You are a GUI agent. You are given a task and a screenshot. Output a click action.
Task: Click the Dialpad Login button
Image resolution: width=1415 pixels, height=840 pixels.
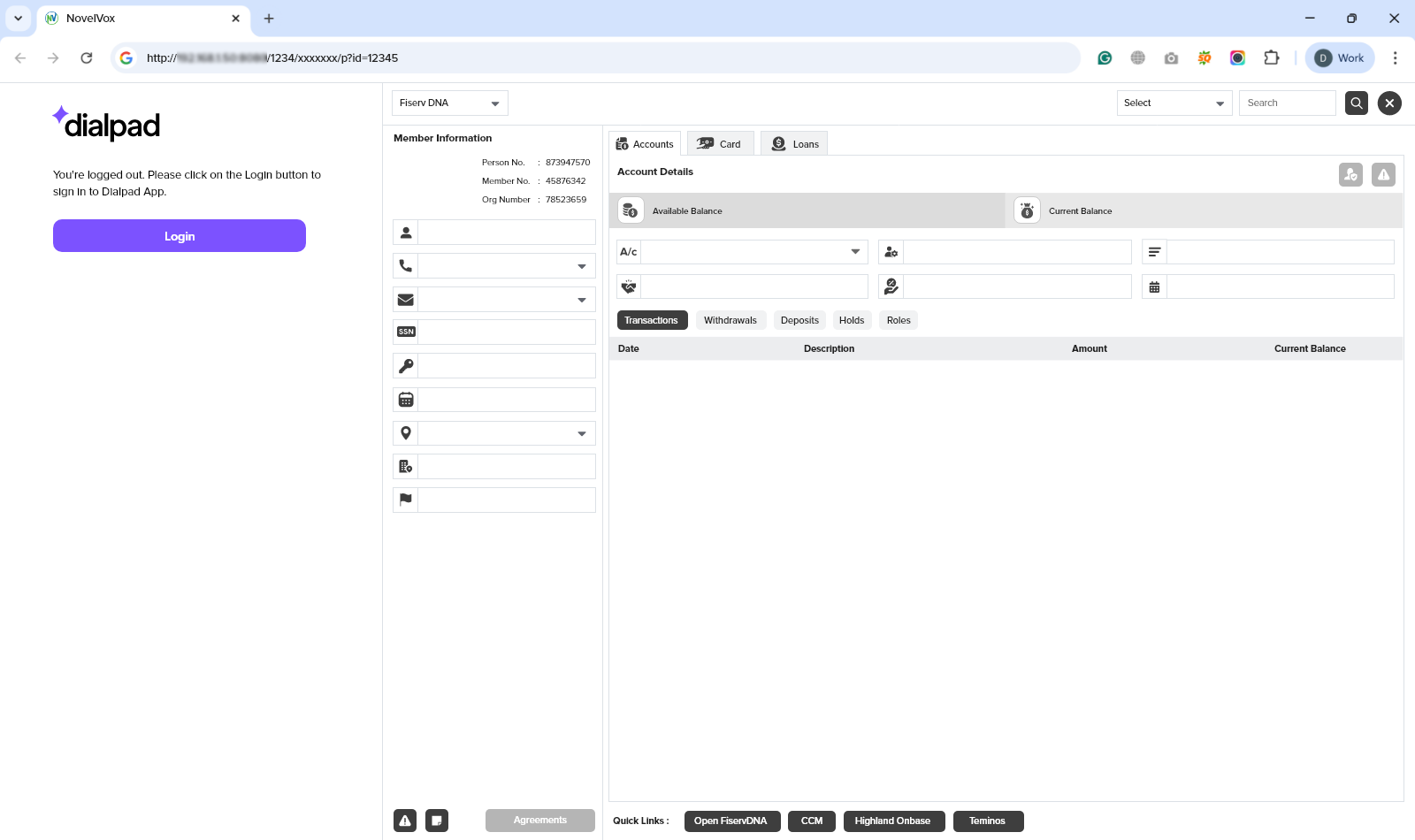(180, 236)
